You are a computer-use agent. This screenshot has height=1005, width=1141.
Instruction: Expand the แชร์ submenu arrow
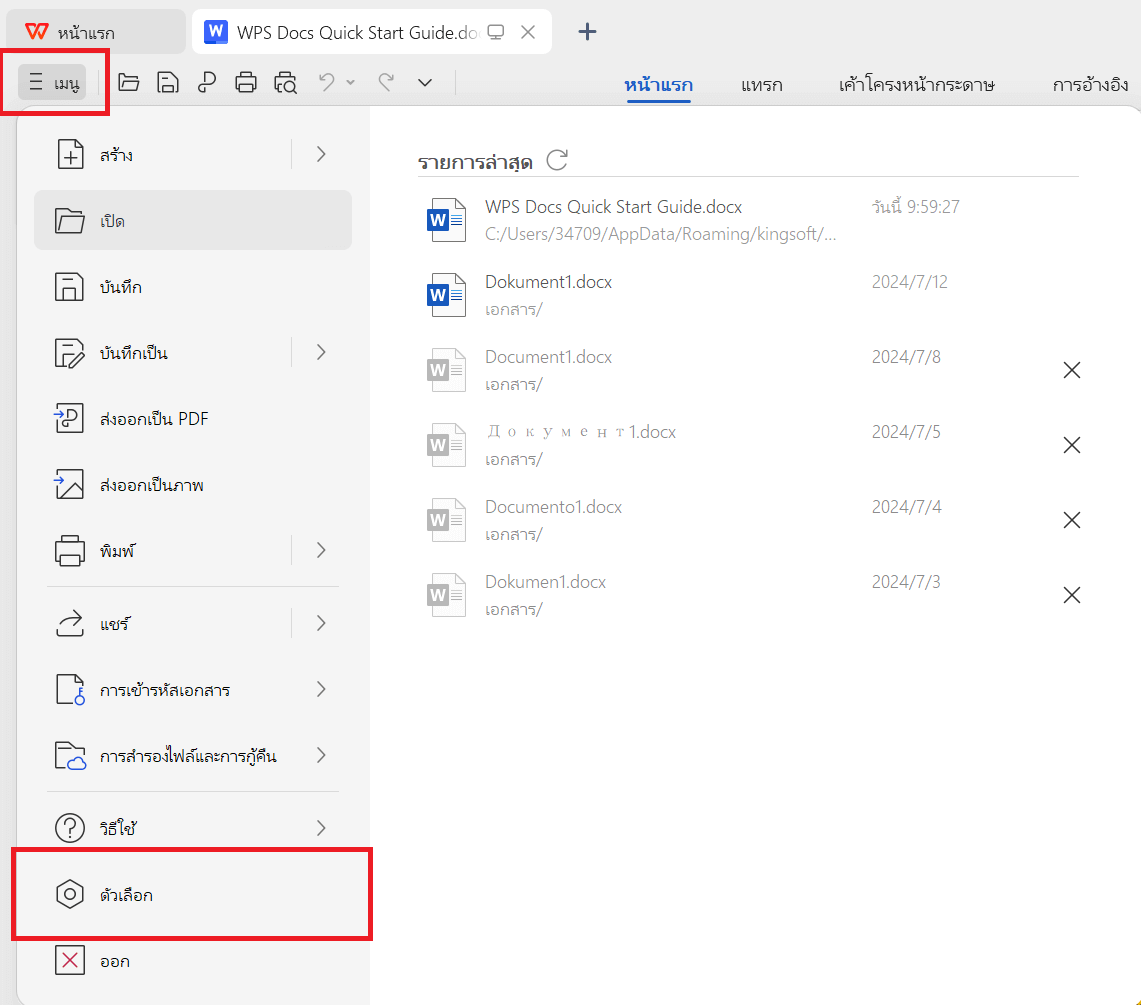321,623
